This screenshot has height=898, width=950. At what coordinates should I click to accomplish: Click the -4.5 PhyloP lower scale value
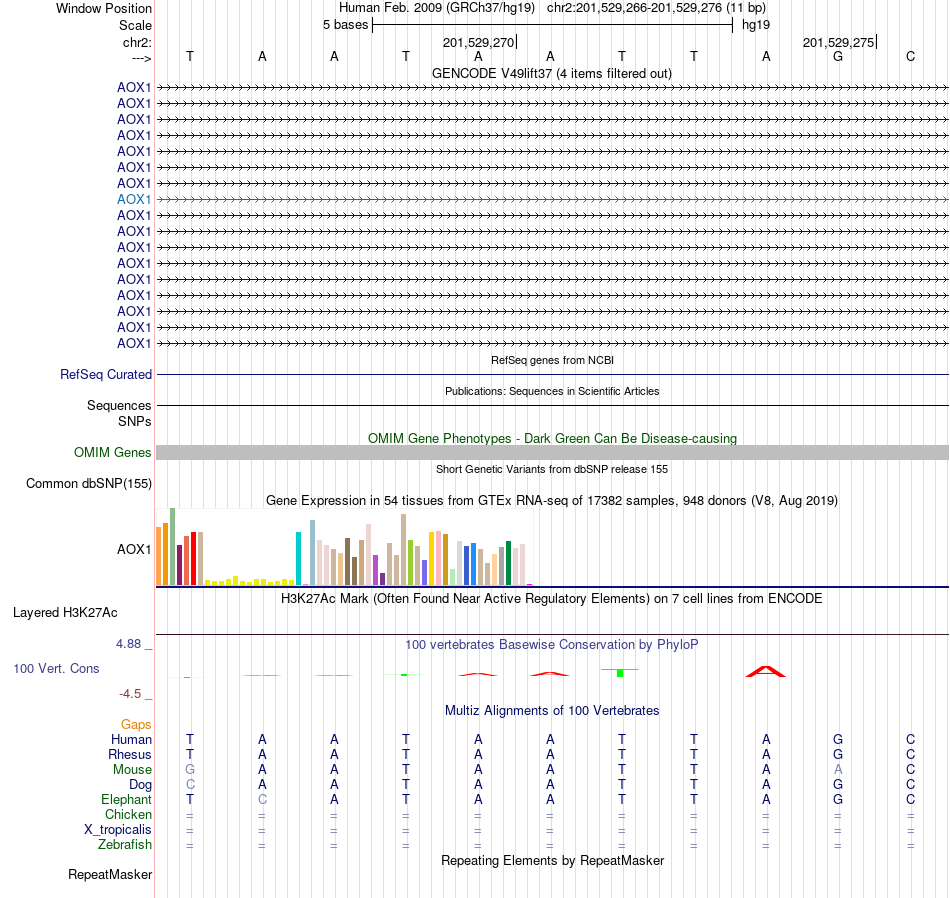[x=130, y=694]
